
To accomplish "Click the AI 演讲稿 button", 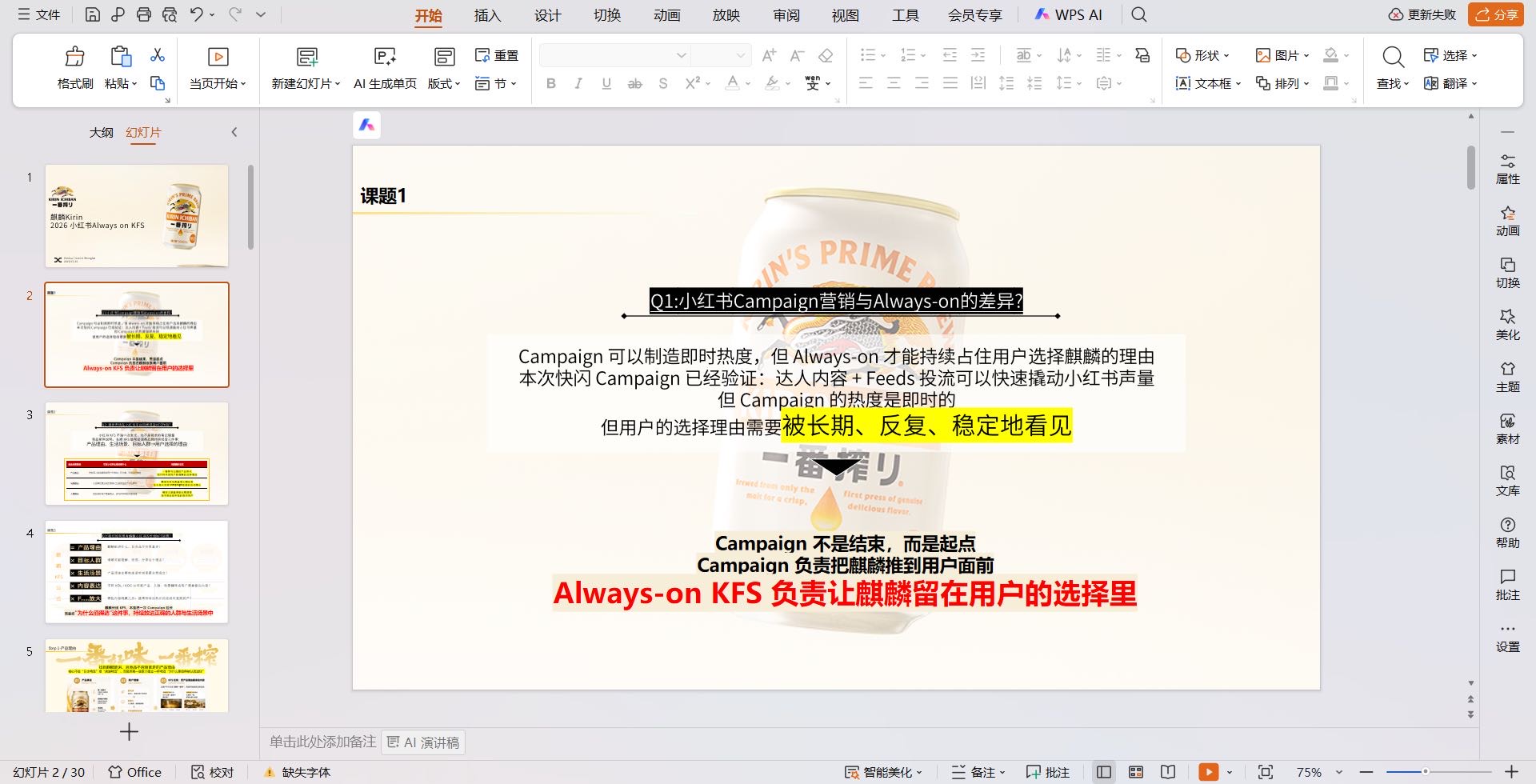I will pyautogui.click(x=423, y=742).
